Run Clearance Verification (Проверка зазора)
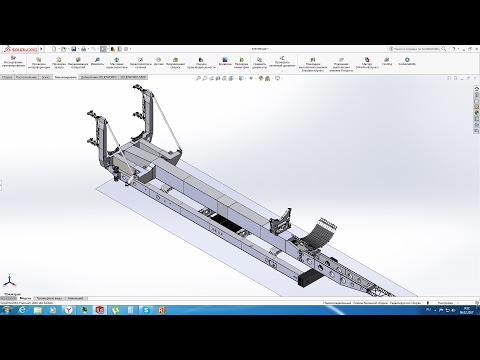Viewport: 480px width, 360px height. pyautogui.click(x=59, y=63)
